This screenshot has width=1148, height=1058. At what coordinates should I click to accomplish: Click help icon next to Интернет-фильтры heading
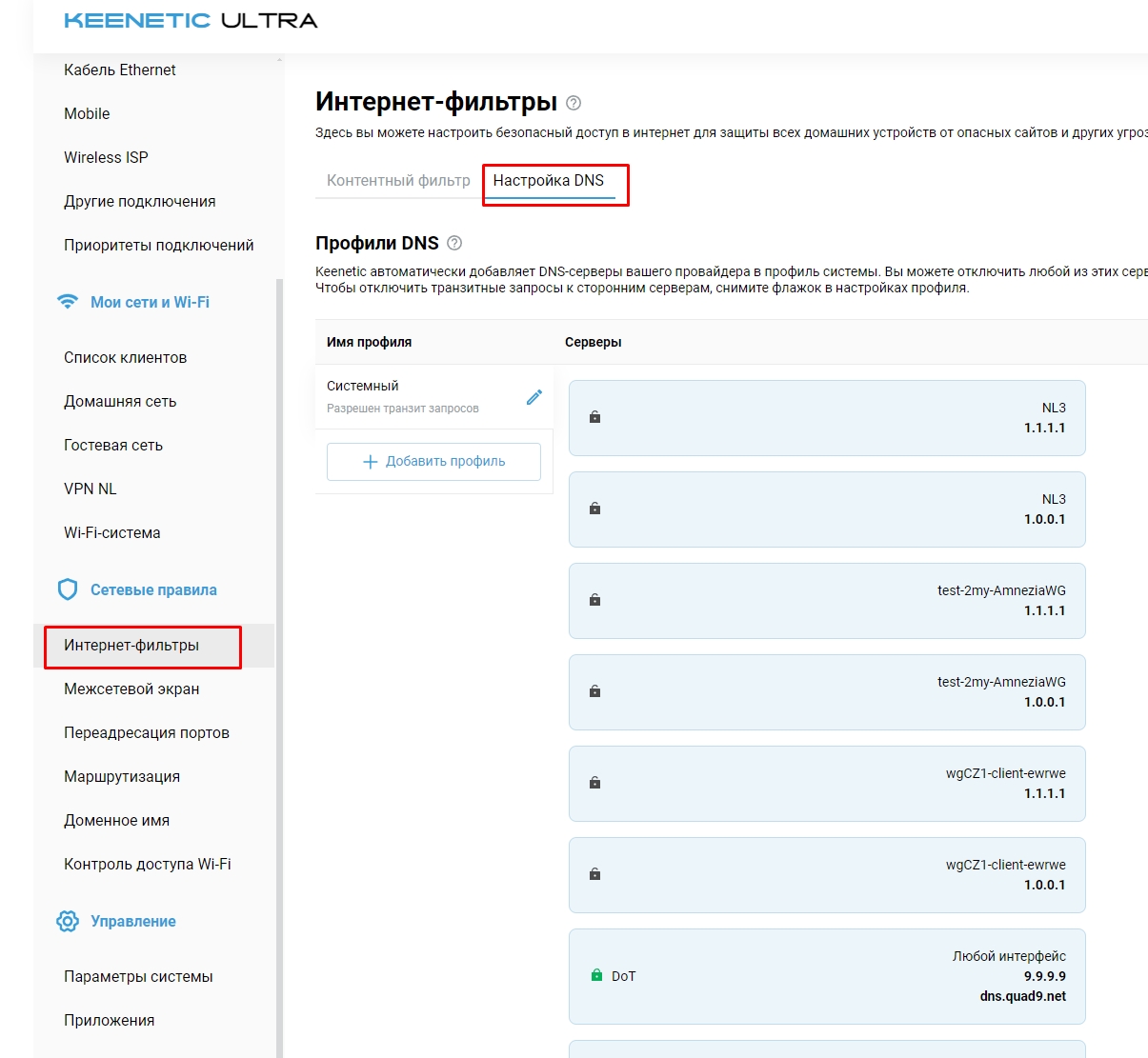pos(574,103)
